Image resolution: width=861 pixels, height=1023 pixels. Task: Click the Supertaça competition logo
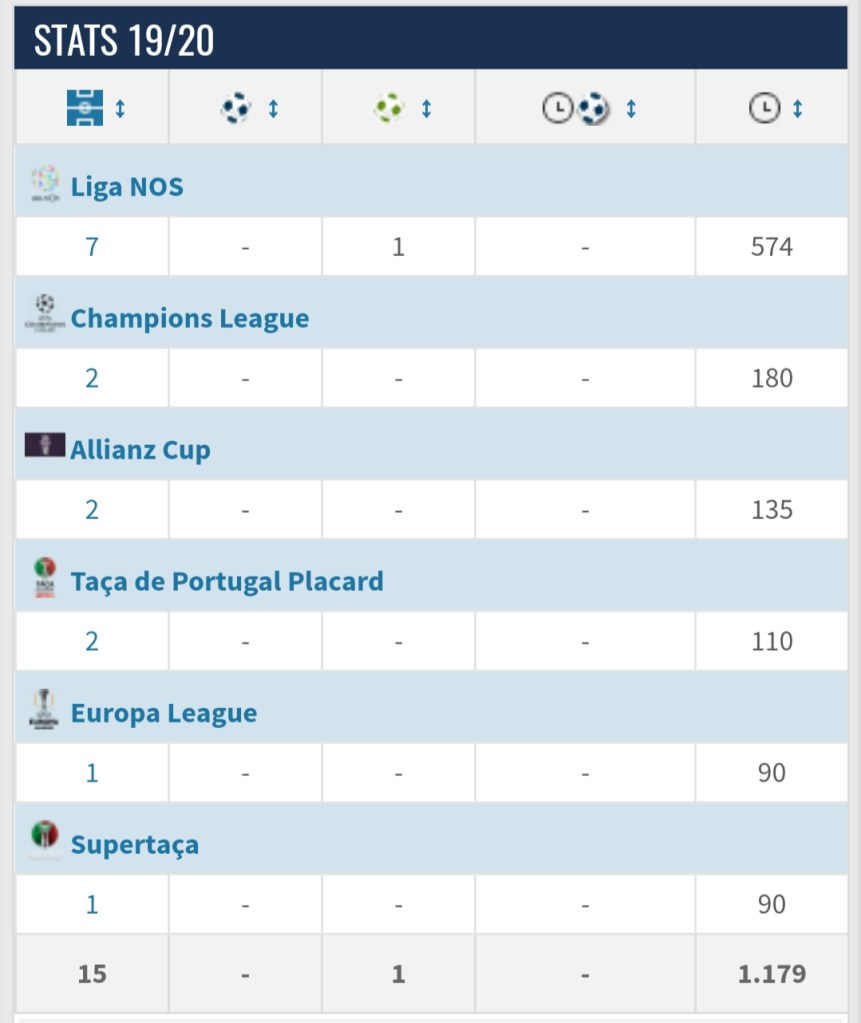pos(45,840)
